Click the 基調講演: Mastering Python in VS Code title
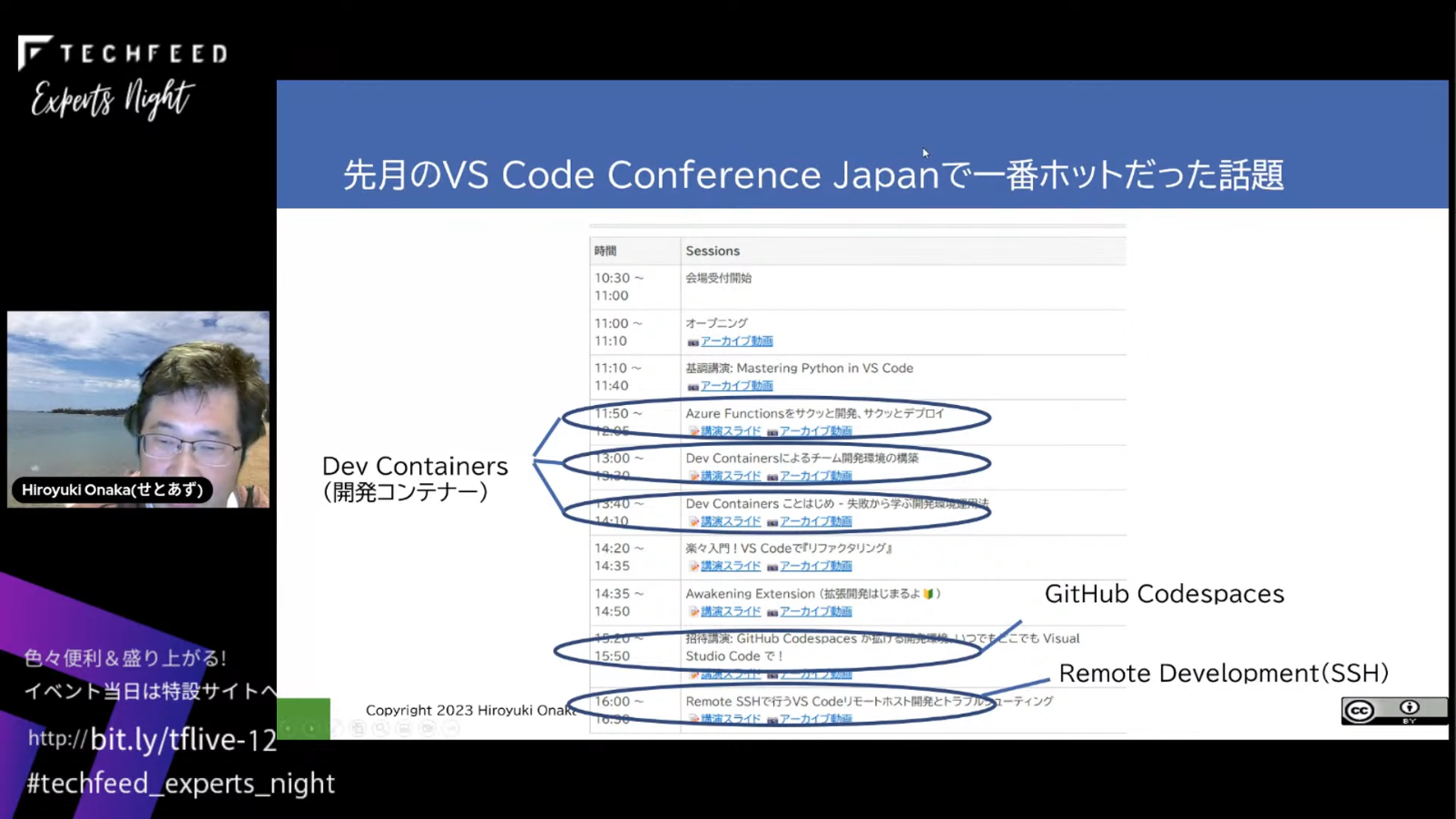The height and width of the screenshot is (819, 1456). click(x=799, y=368)
